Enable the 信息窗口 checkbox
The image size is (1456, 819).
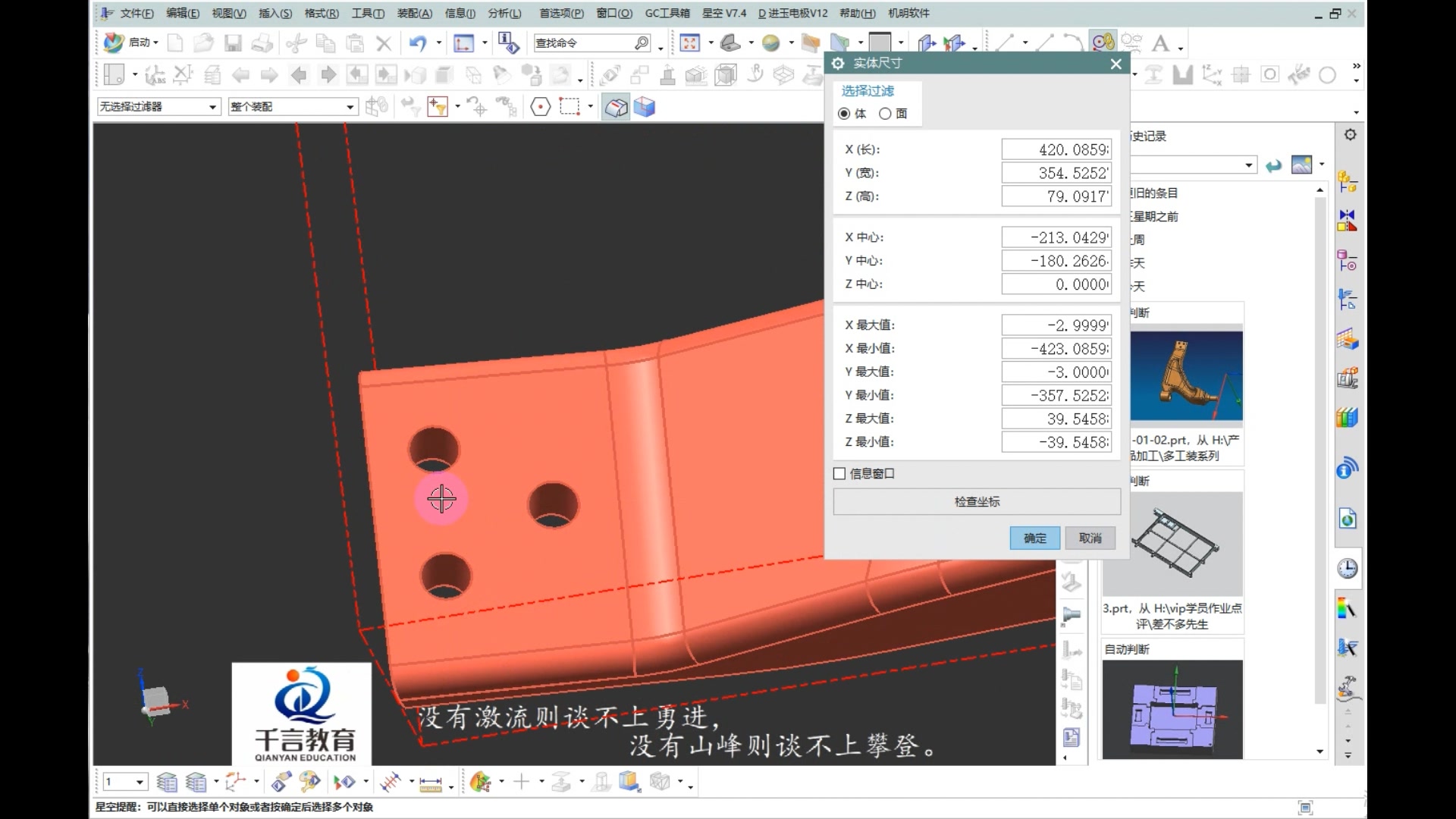839,473
